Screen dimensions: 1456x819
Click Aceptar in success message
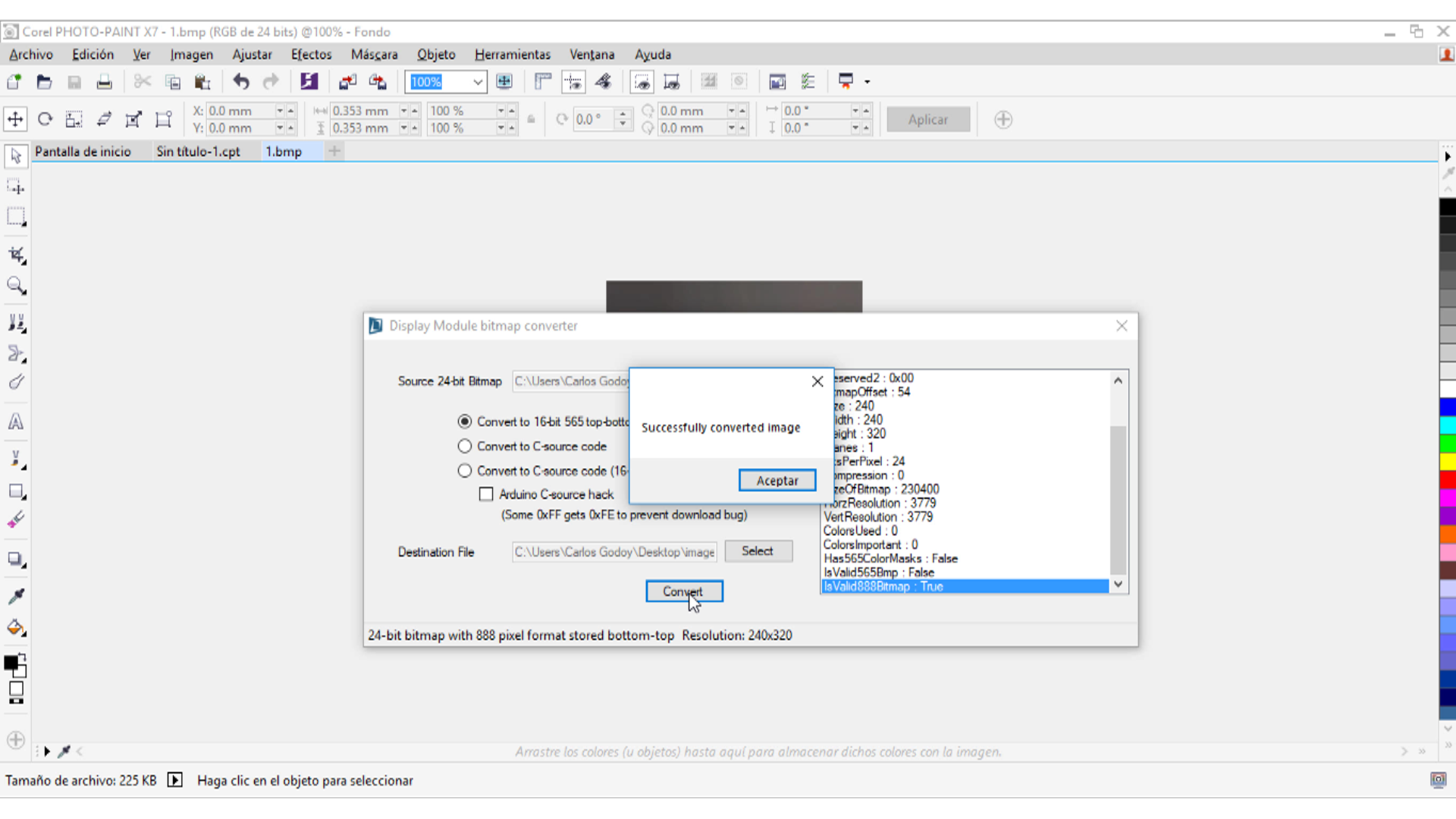pos(777,481)
